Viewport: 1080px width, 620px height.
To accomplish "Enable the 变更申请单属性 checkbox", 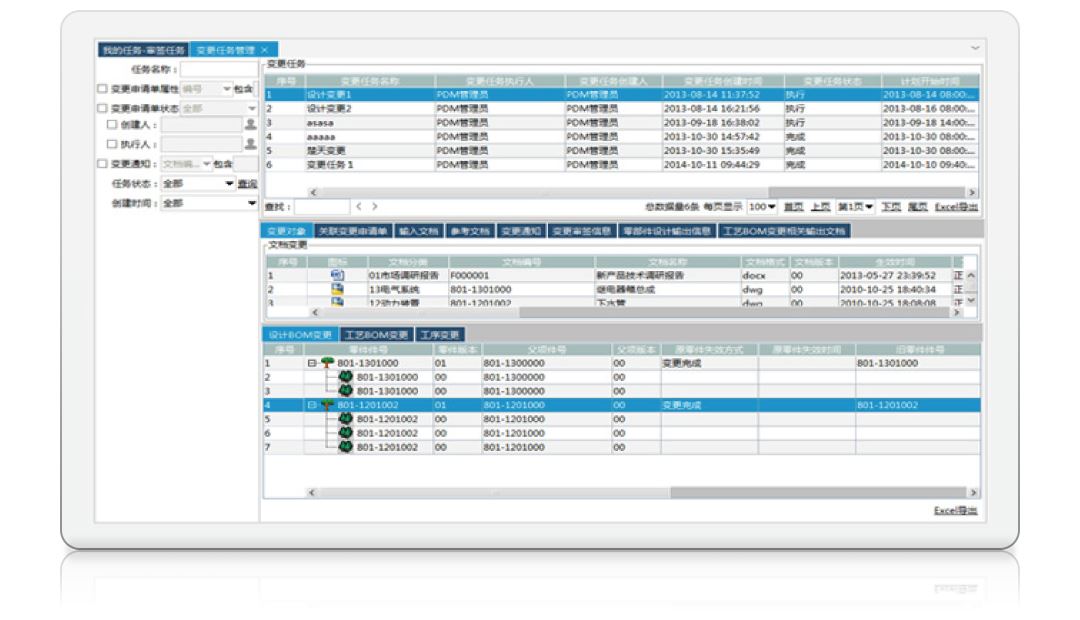I will click(101, 89).
